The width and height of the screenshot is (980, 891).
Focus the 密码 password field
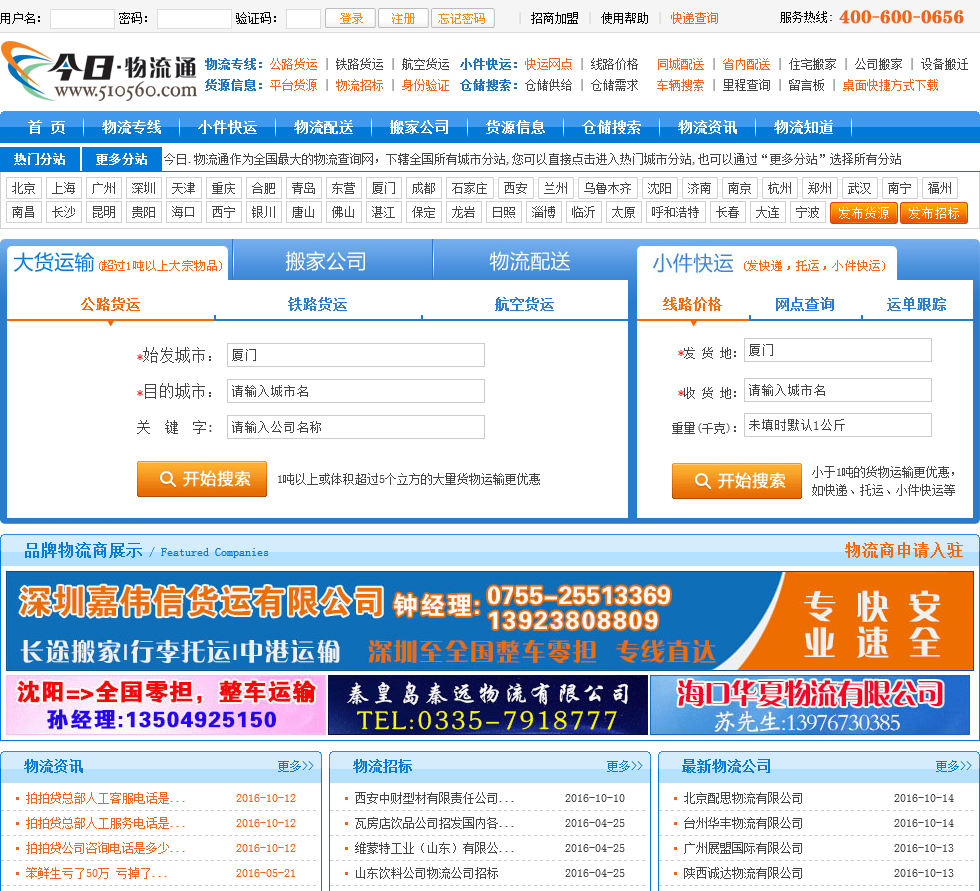click(x=194, y=19)
